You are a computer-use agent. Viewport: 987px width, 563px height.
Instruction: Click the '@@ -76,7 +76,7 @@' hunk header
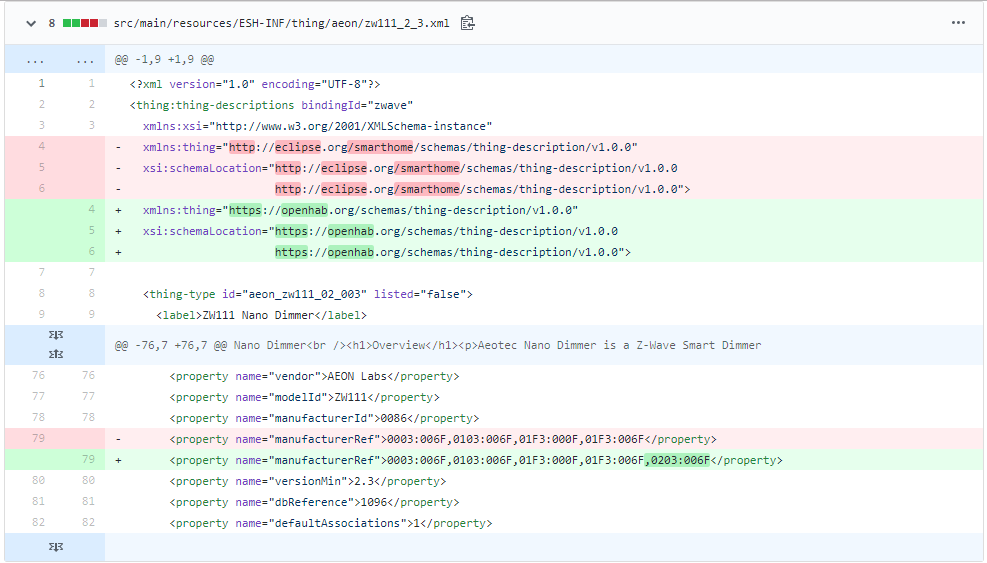(437, 345)
